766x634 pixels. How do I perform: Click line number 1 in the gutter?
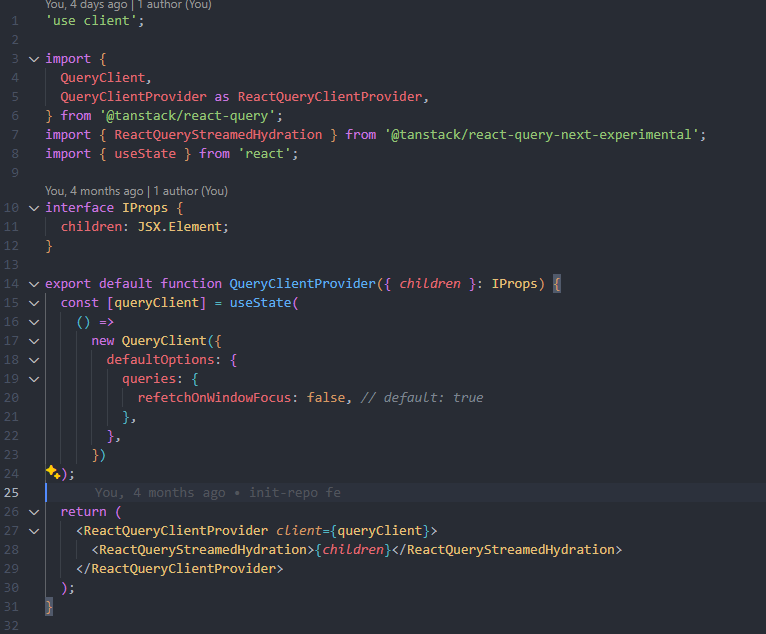pos(15,21)
